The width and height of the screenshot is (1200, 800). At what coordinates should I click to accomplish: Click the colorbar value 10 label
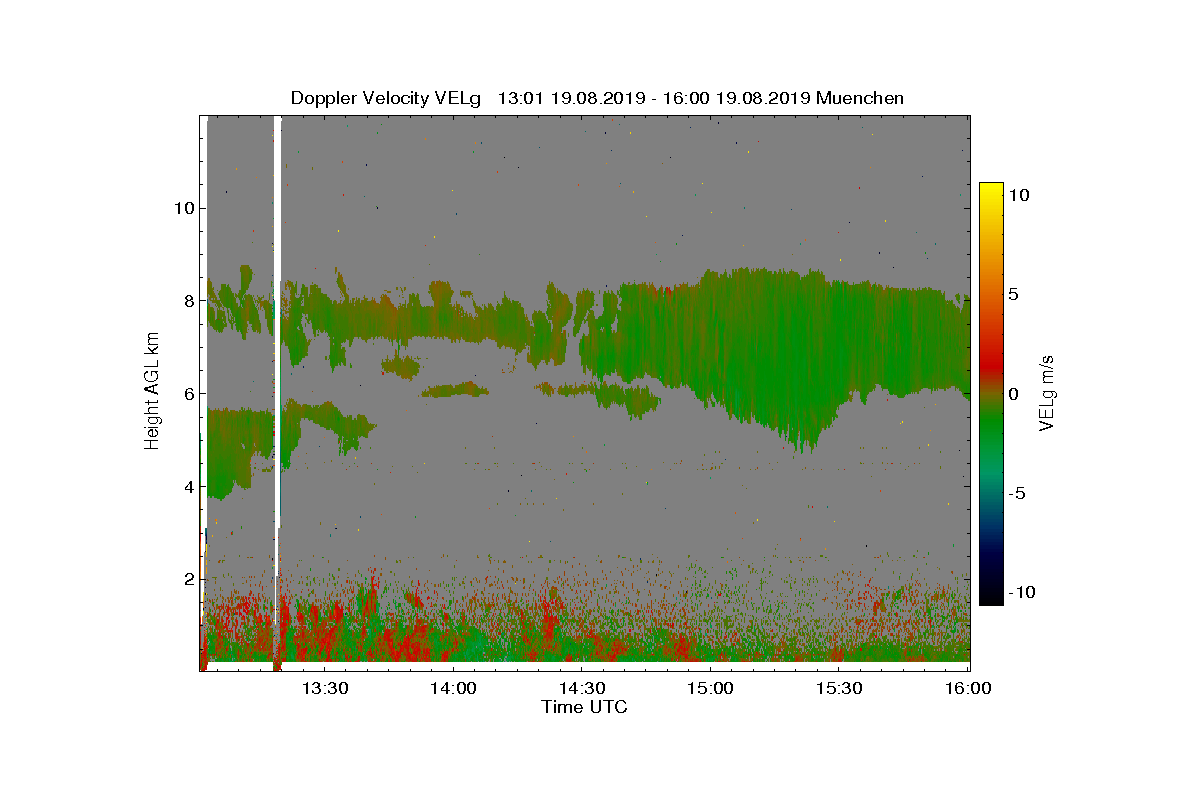[x=1019, y=196]
